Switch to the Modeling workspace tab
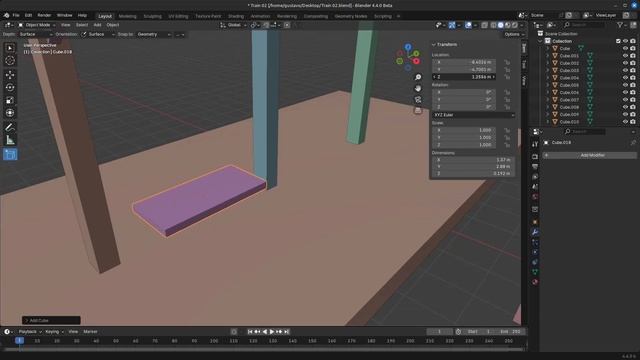The height and width of the screenshot is (360, 640). point(127,16)
